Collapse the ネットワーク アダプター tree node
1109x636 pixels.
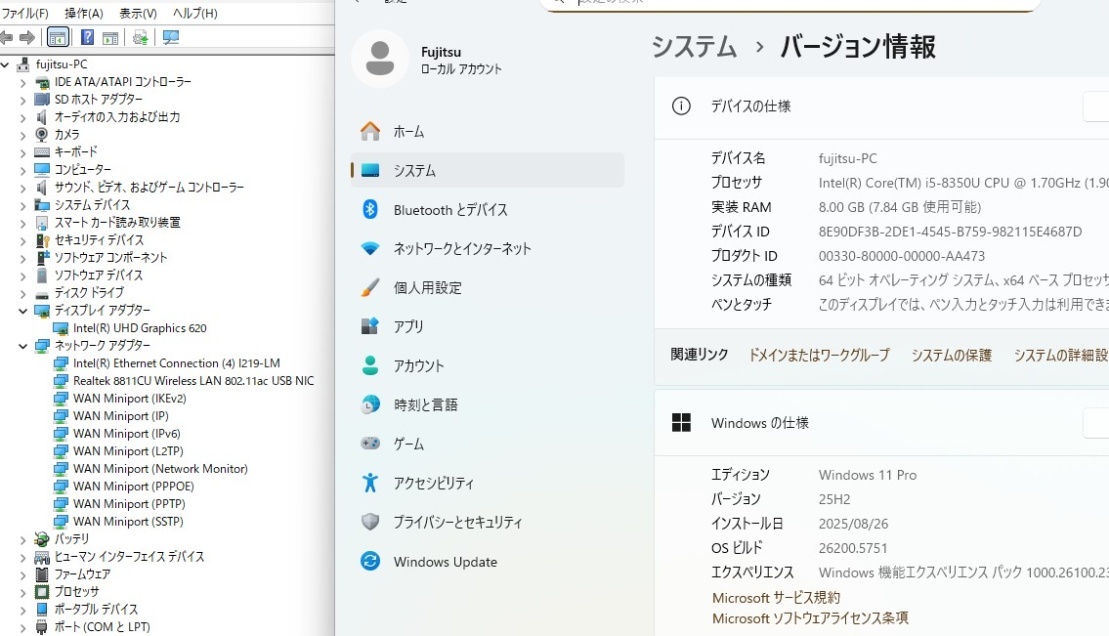(23, 346)
